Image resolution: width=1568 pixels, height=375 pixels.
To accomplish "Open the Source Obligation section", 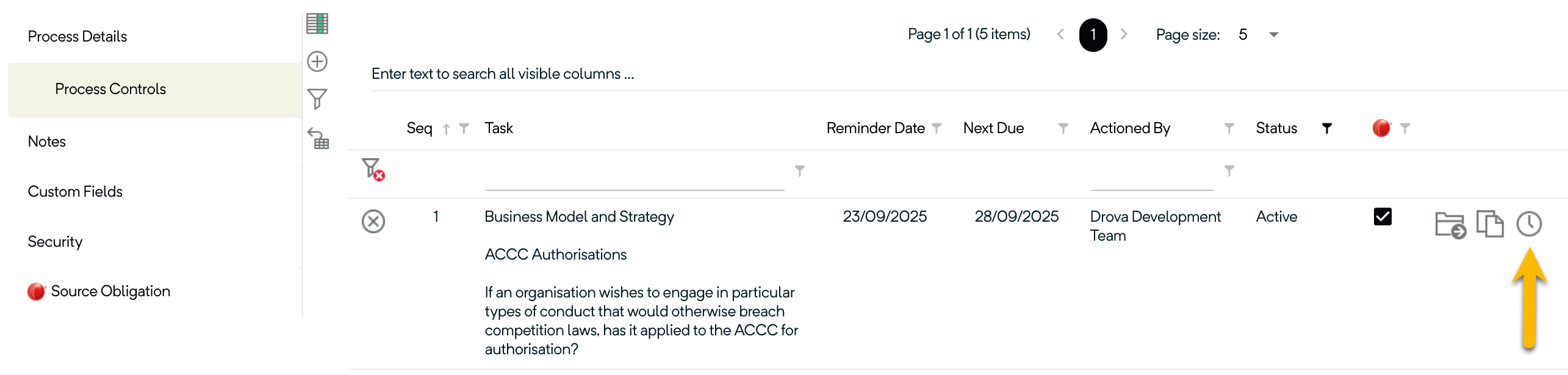I will point(110,291).
